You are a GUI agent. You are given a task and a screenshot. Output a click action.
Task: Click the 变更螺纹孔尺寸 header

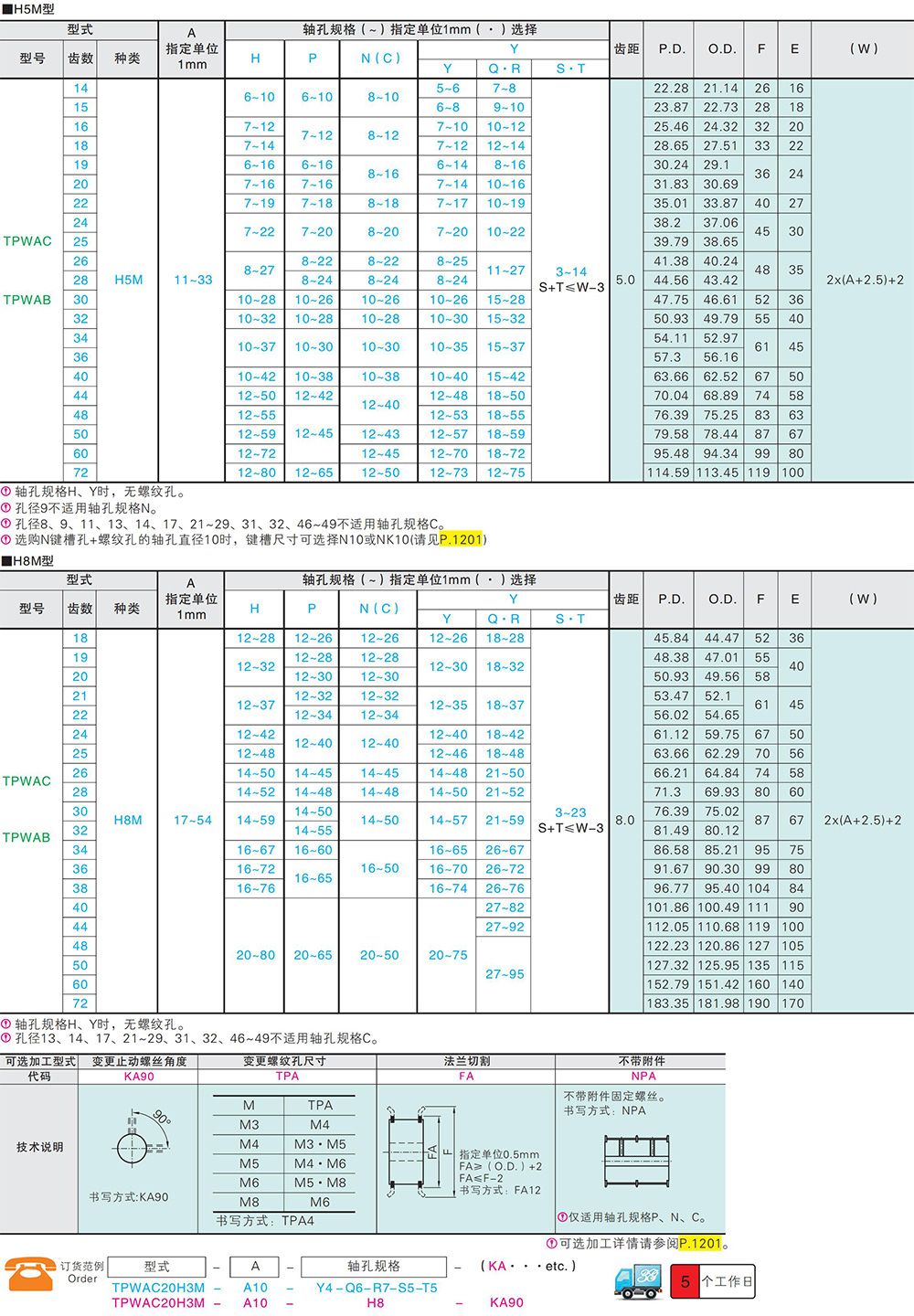[x=285, y=1062]
